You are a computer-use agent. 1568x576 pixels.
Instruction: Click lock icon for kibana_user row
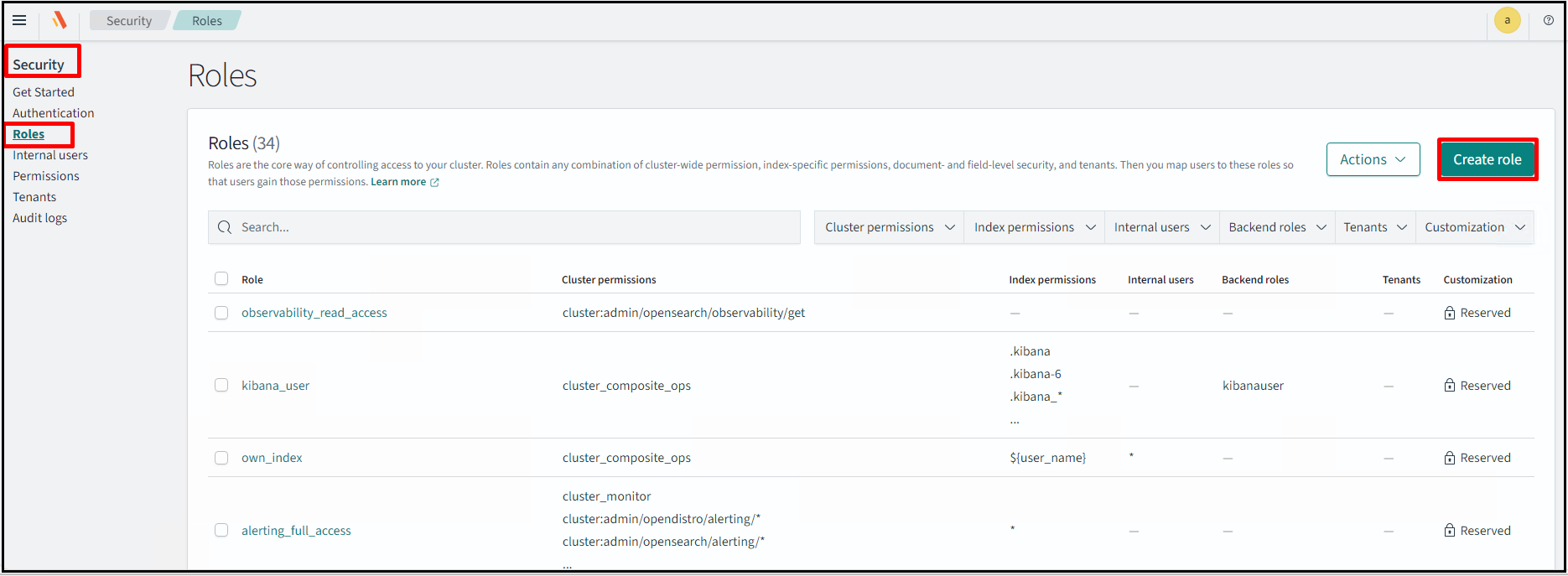(1449, 386)
